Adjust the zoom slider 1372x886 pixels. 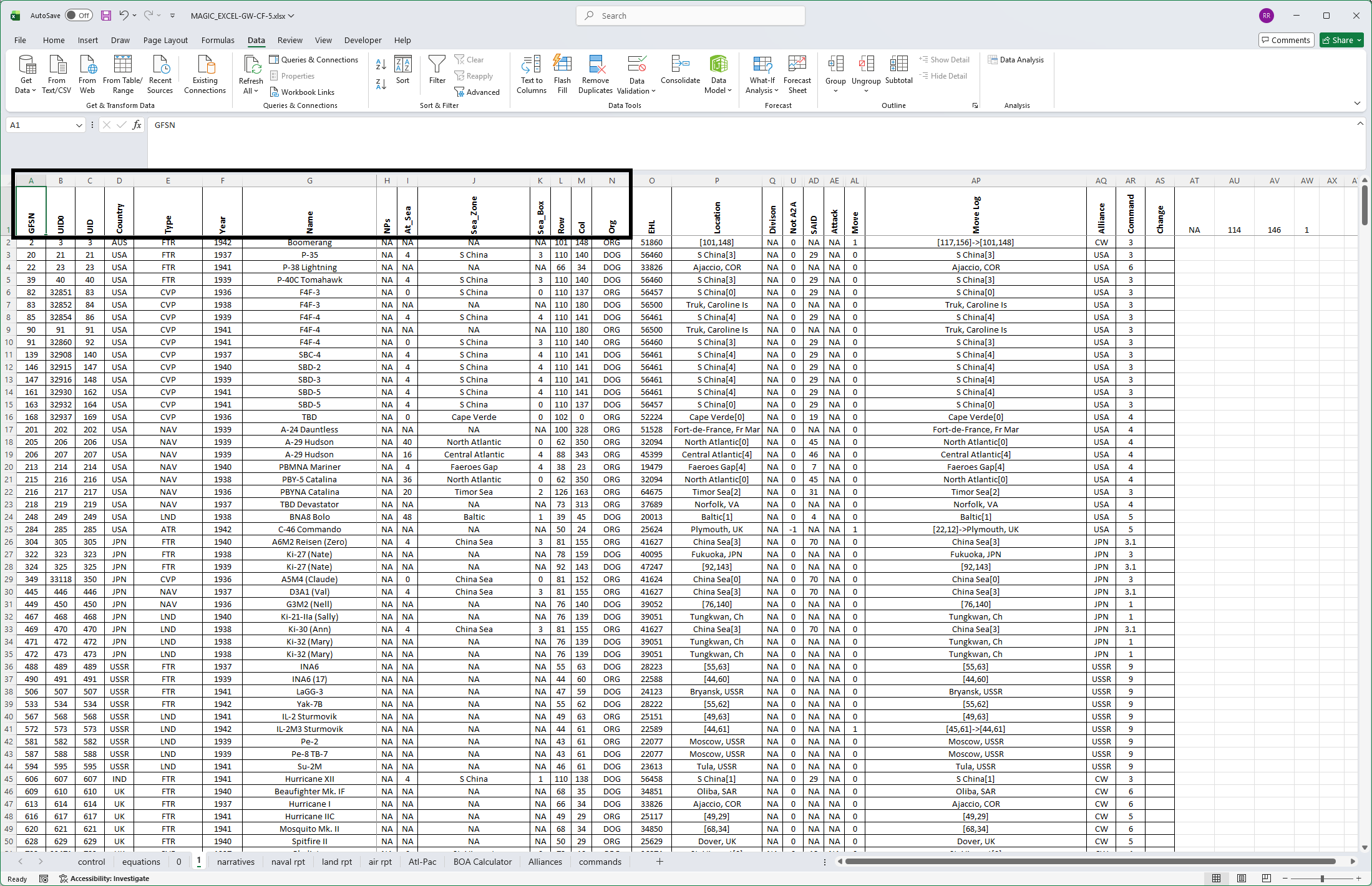[1321, 878]
